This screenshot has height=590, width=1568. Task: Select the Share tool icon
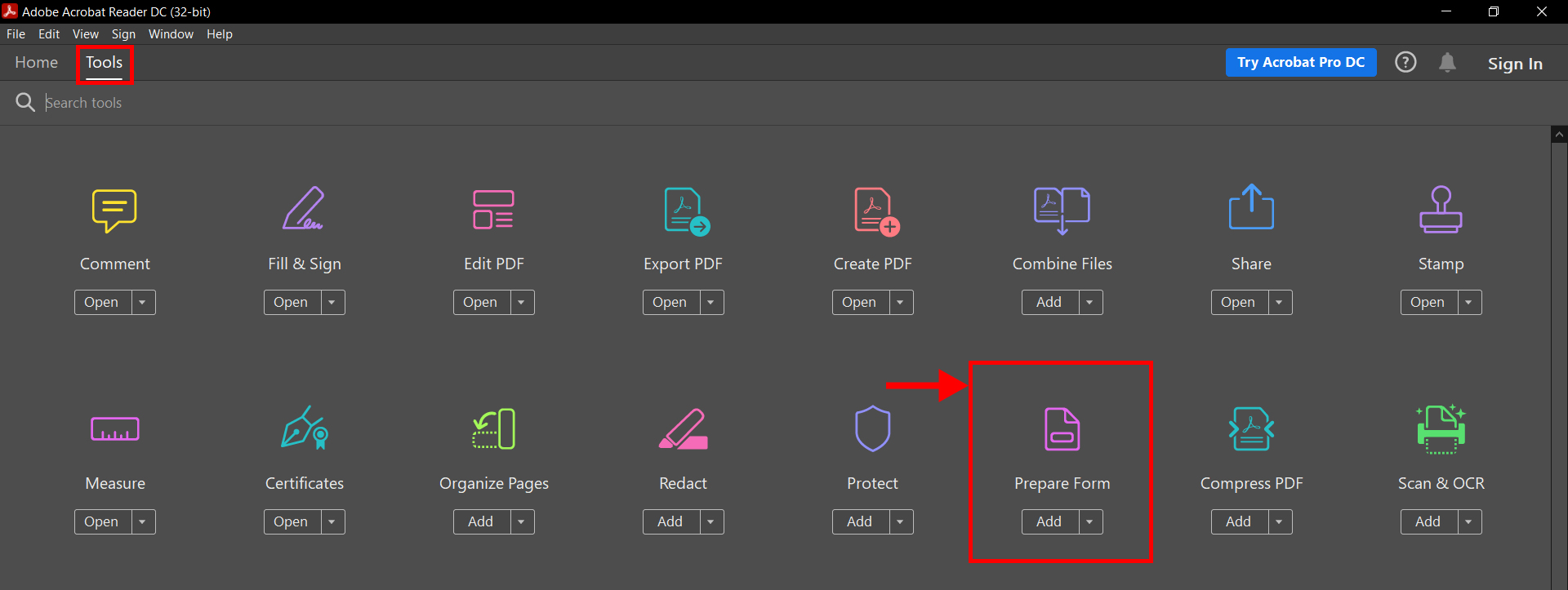coord(1251,206)
